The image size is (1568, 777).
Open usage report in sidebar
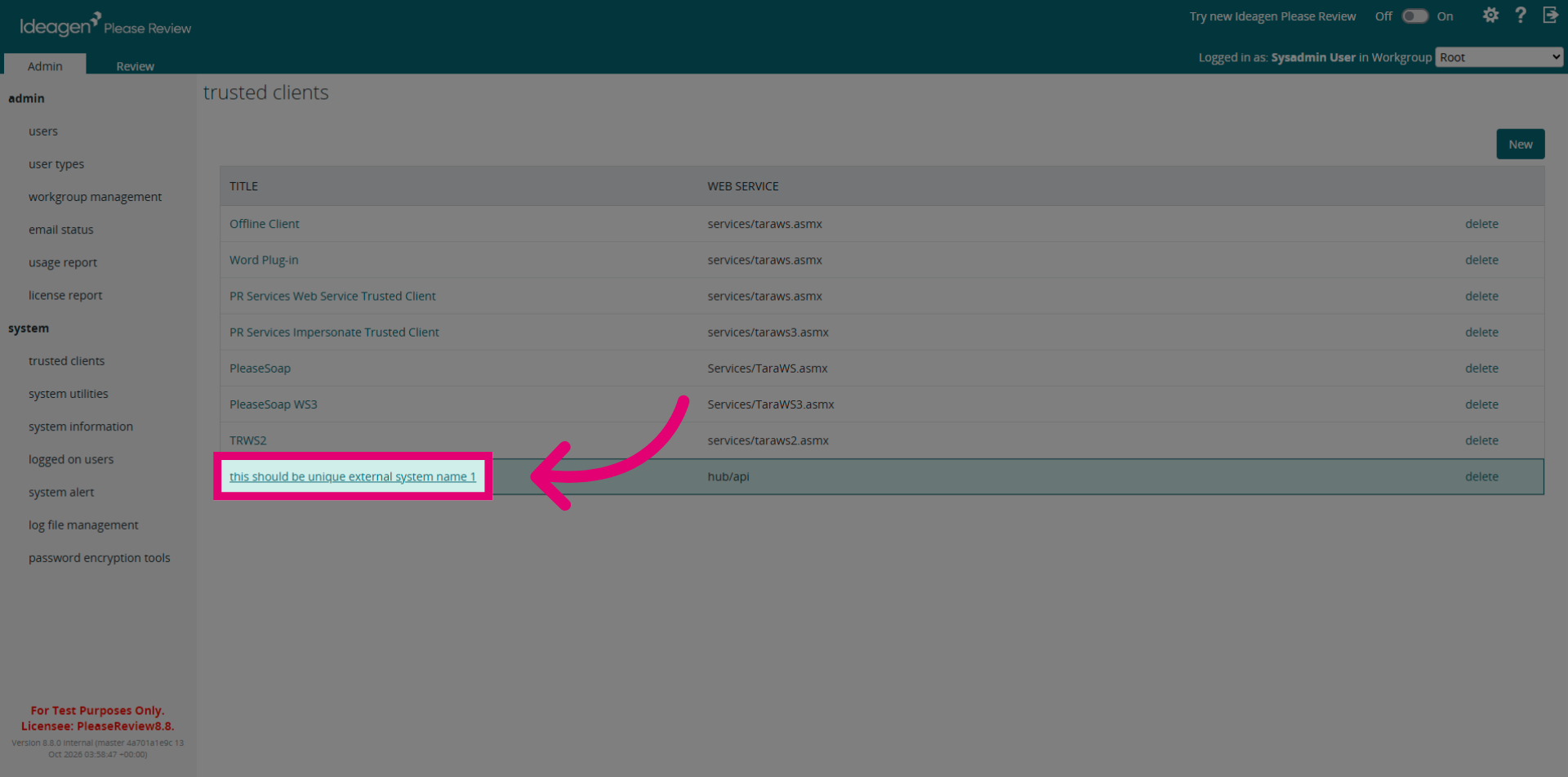[63, 262]
